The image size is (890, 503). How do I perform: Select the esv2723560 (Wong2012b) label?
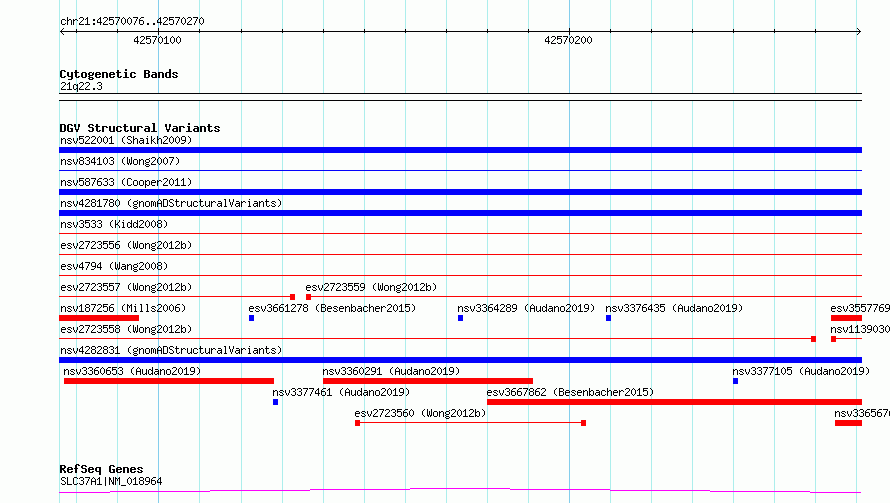coord(421,413)
